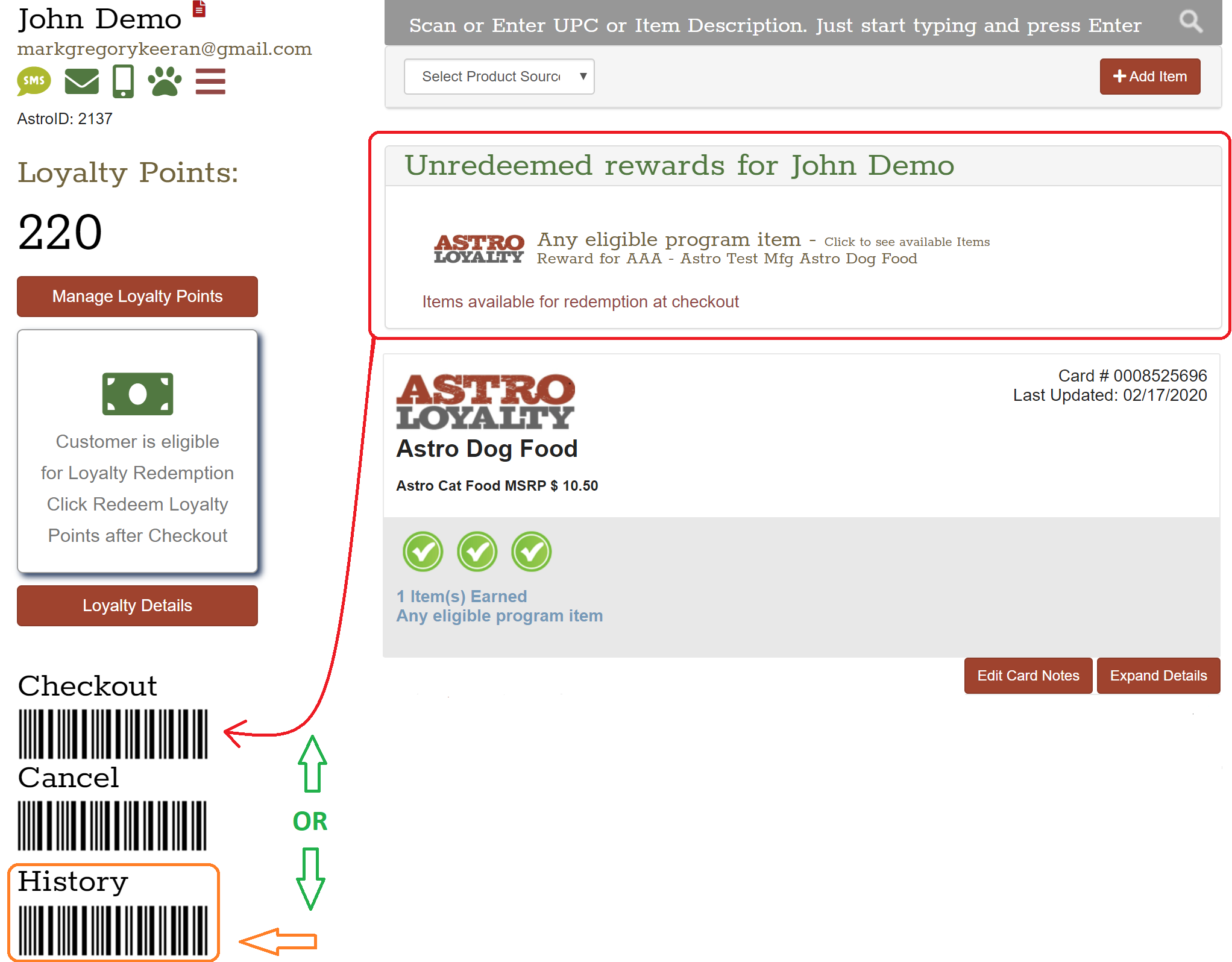
Task: Open the Select Product Source dropdown
Action: pos(499,77)
